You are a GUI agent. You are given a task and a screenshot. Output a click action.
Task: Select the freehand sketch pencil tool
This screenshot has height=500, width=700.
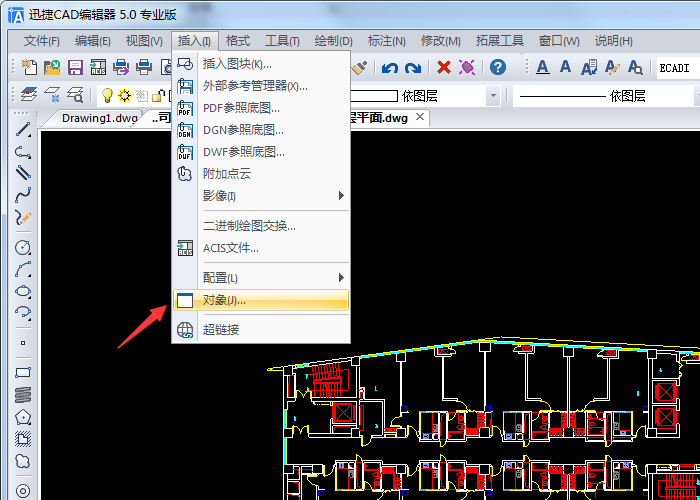point(23,217)
